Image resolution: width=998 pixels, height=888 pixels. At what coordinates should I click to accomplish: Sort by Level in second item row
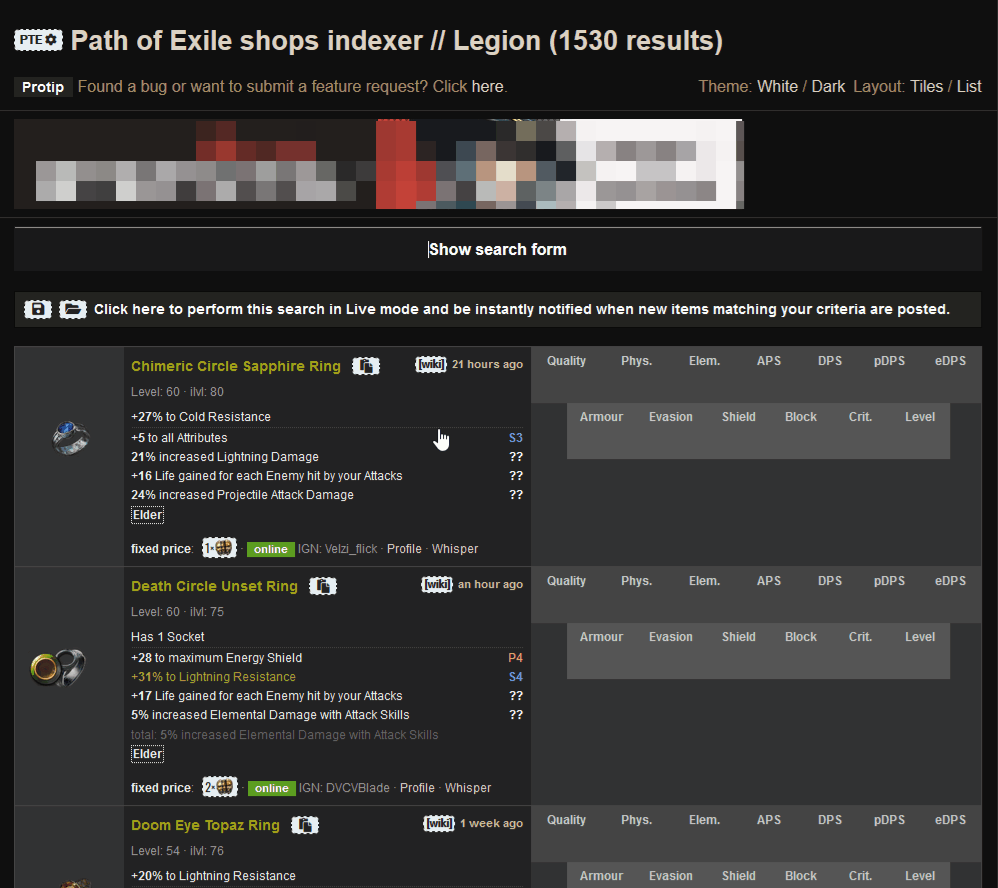920,637
